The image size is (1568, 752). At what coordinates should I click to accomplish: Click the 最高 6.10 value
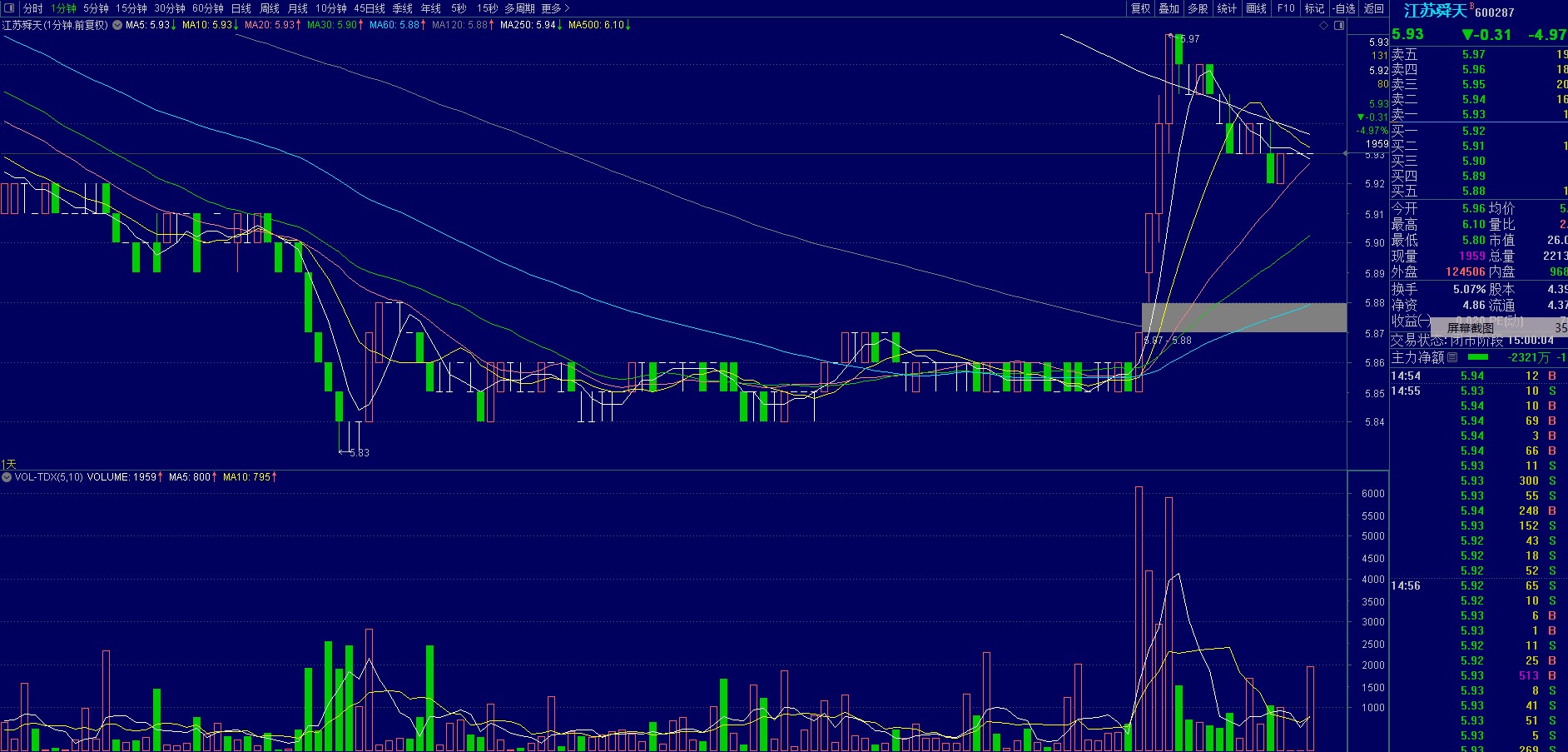1474,224
